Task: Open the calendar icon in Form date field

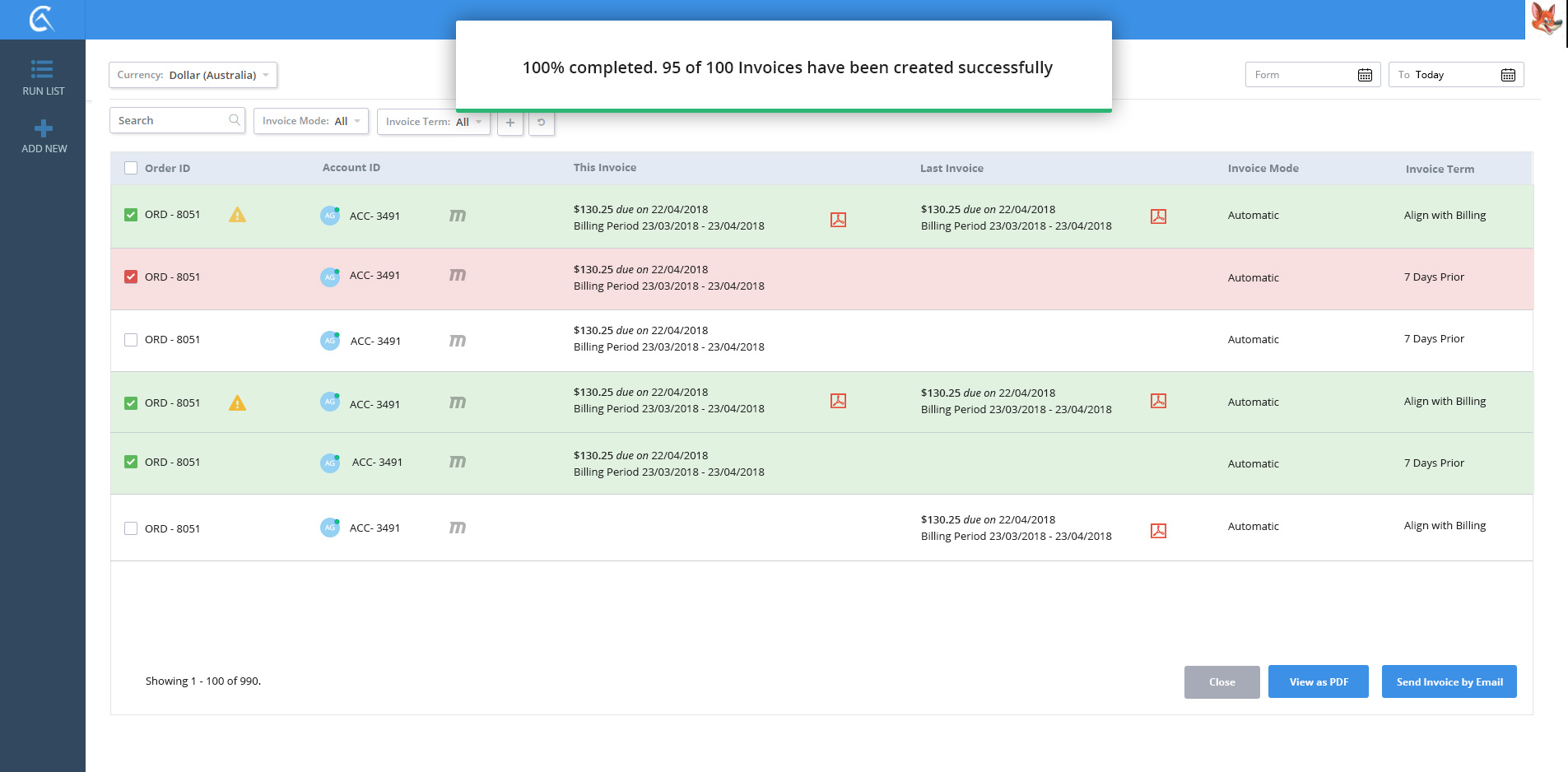Action: (1364, 75)
